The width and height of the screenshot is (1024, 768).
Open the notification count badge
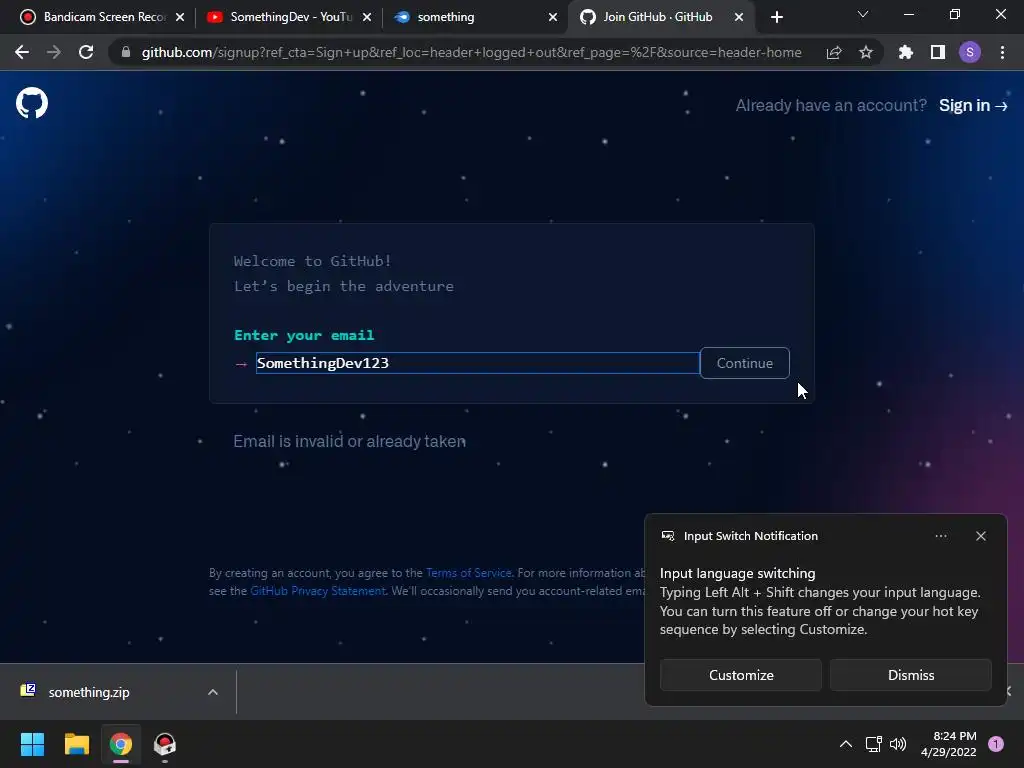click(996, 744)
